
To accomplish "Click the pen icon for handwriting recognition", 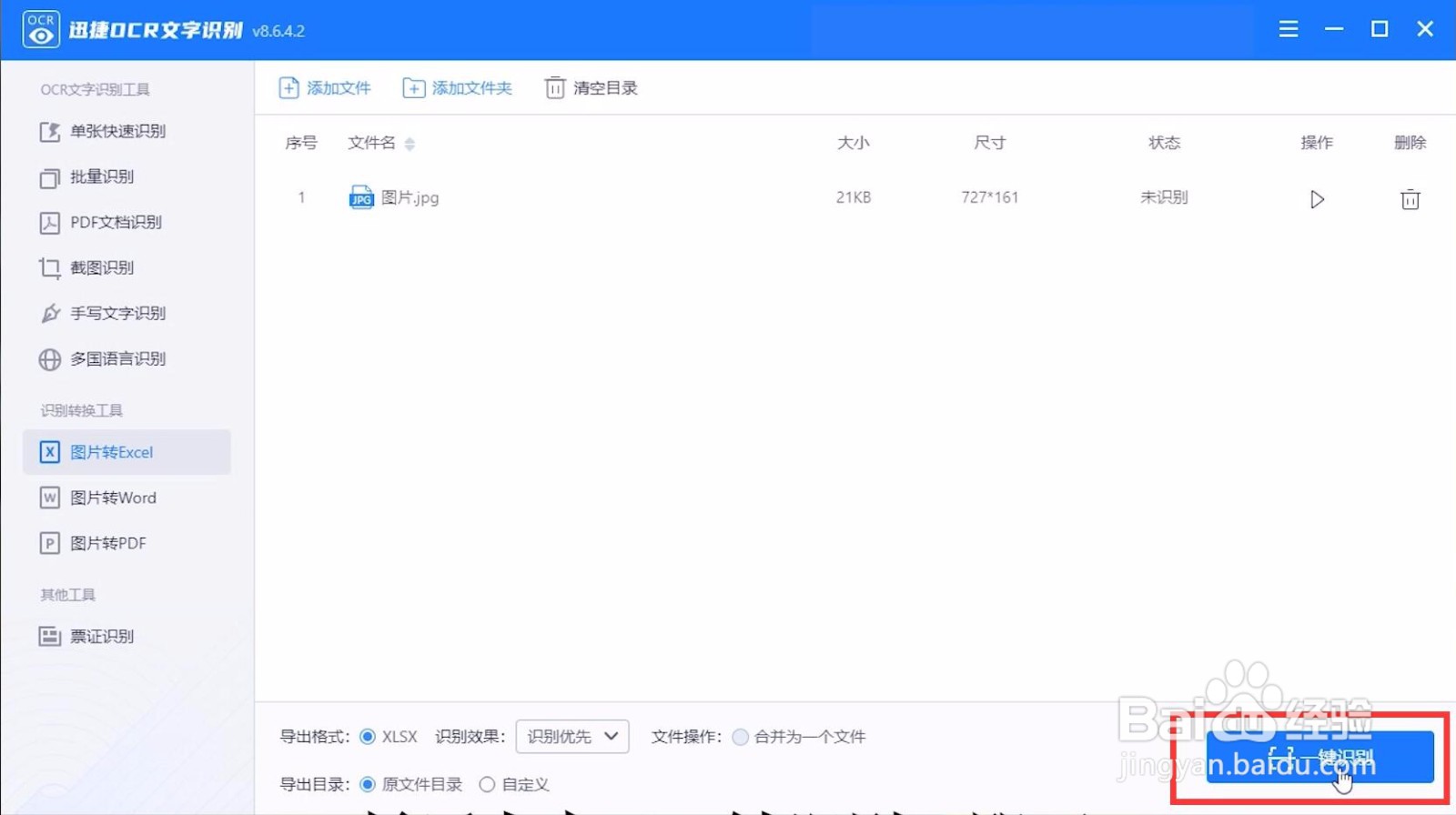I will [x=50, y=313].
